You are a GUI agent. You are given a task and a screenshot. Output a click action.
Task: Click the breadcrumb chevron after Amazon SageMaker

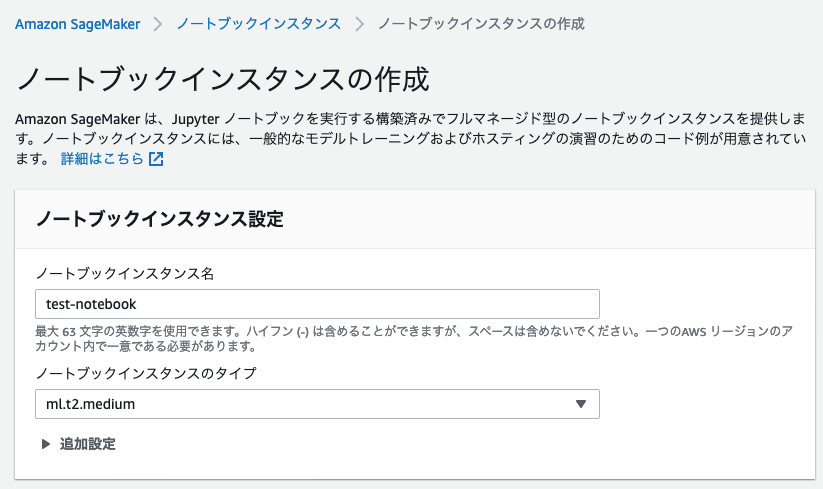coord(157,24)
